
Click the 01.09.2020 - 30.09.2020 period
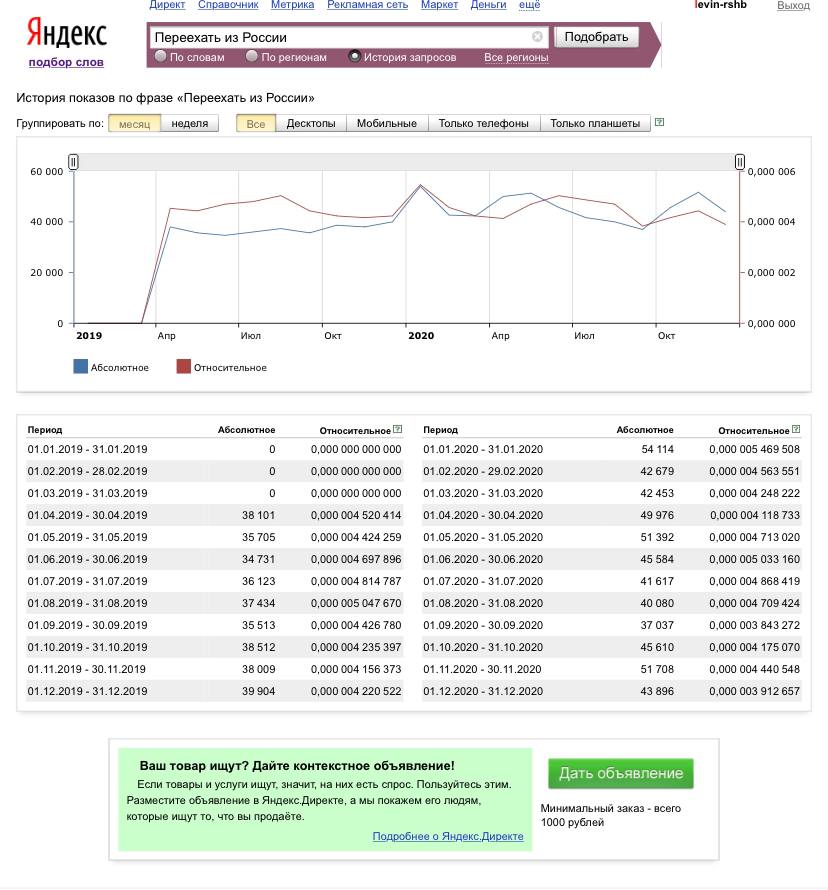click(x=483, y=625)
